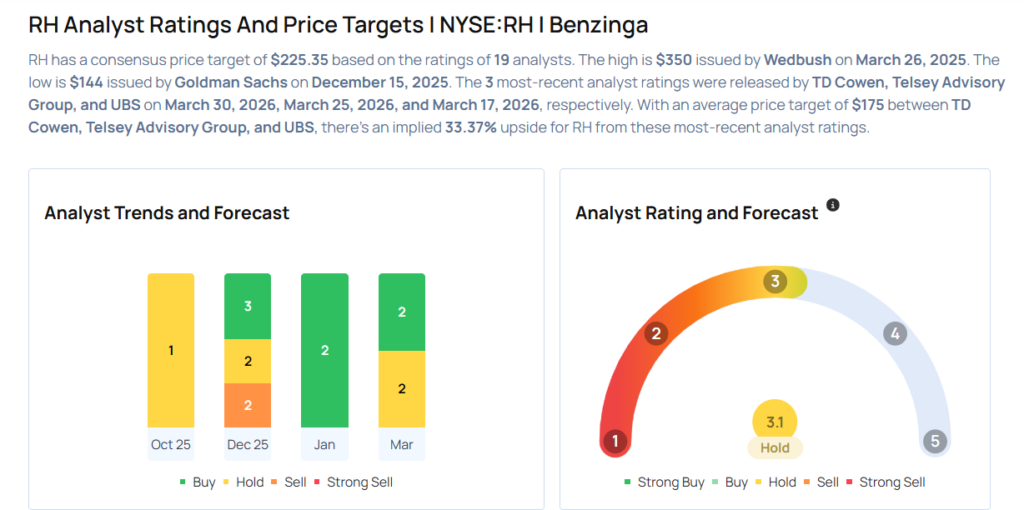This screenshot has height=510, width=1024.
Task: Toggle Buy series in trends legend
Action: (197, 482)
